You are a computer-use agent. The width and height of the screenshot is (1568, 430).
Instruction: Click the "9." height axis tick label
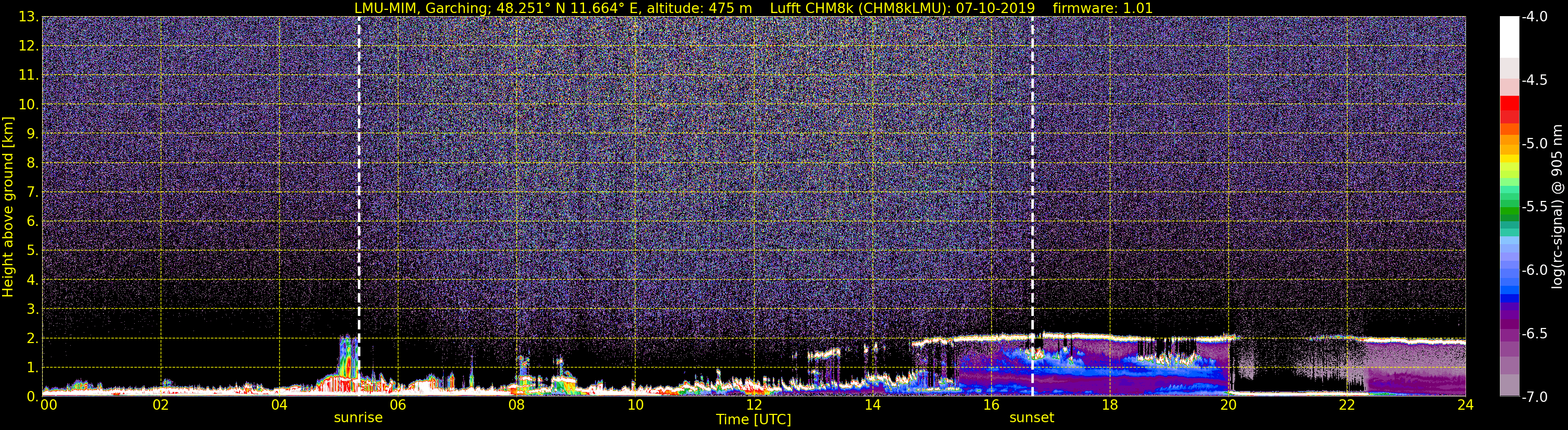32,134
